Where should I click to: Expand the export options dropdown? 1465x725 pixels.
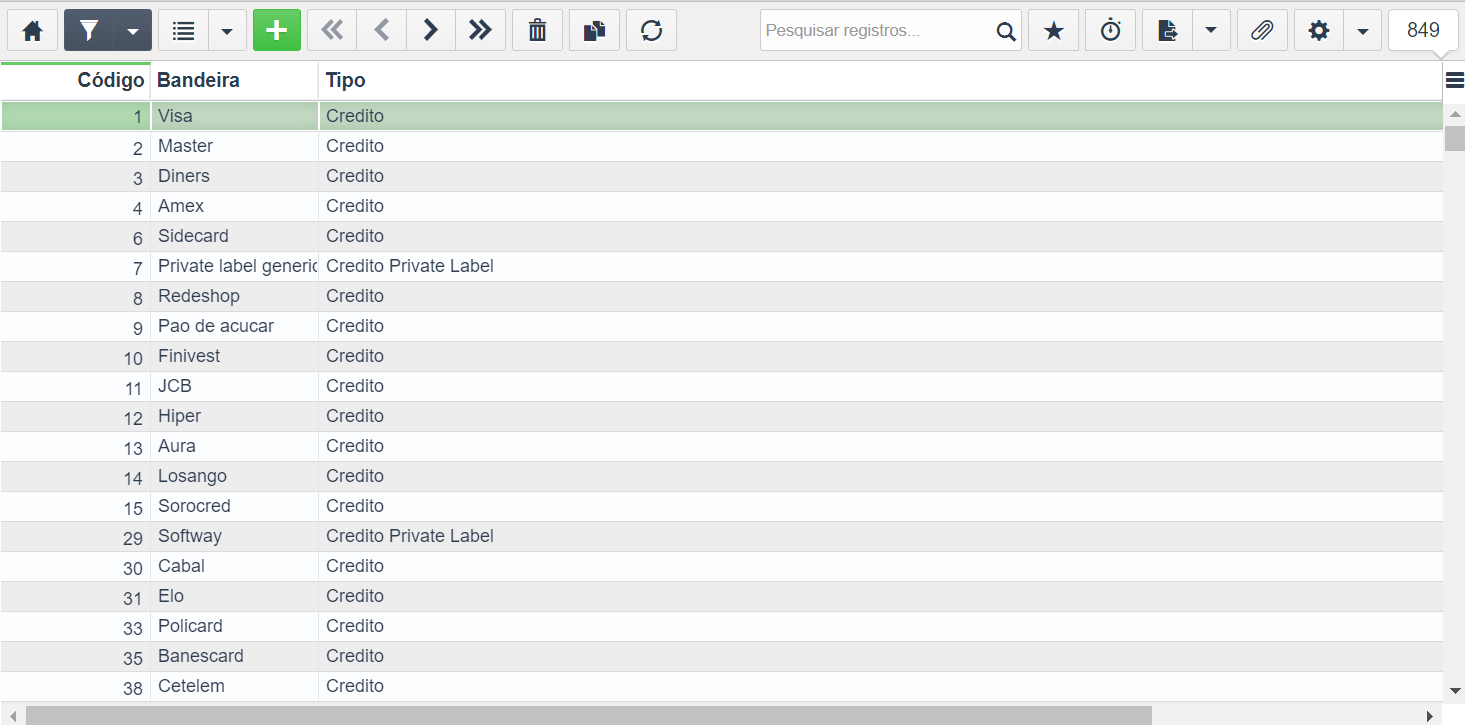click(x=1211, y=30)
